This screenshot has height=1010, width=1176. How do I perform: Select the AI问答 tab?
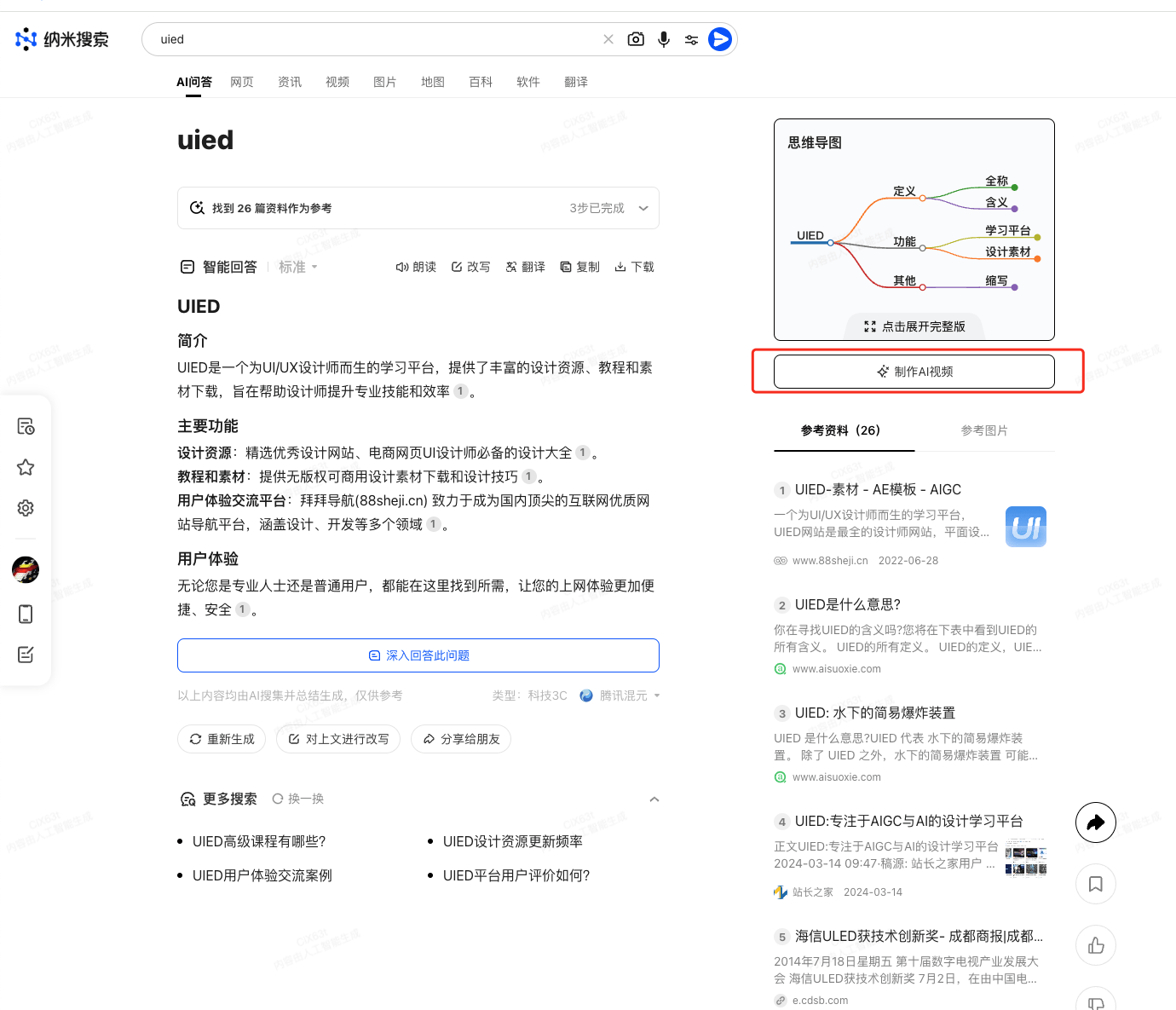tap(194, 82)
